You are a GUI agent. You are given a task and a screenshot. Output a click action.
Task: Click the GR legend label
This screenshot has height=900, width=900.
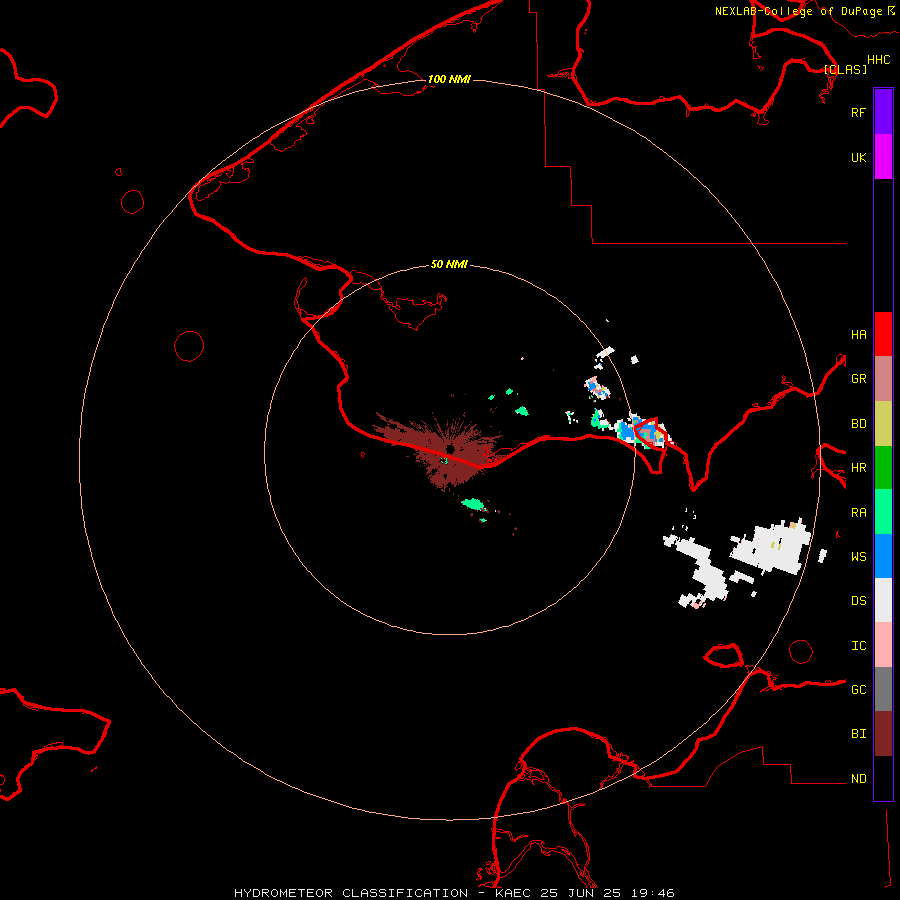click(858, 379)
